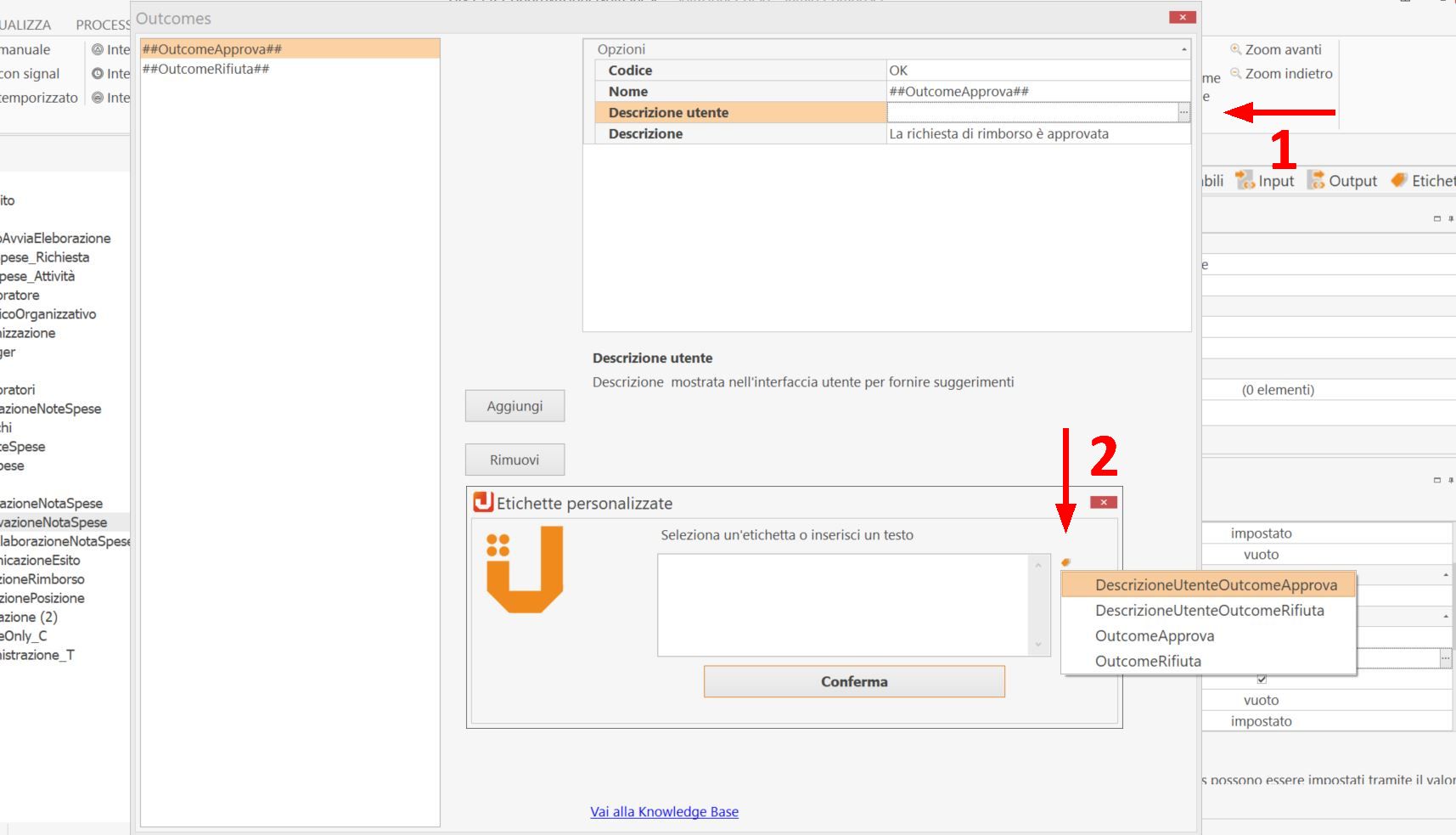Select the ...nicazioneEsito tree item
Image resolution: width=1456 pixels, height=835 pixels.
point(40,560)
